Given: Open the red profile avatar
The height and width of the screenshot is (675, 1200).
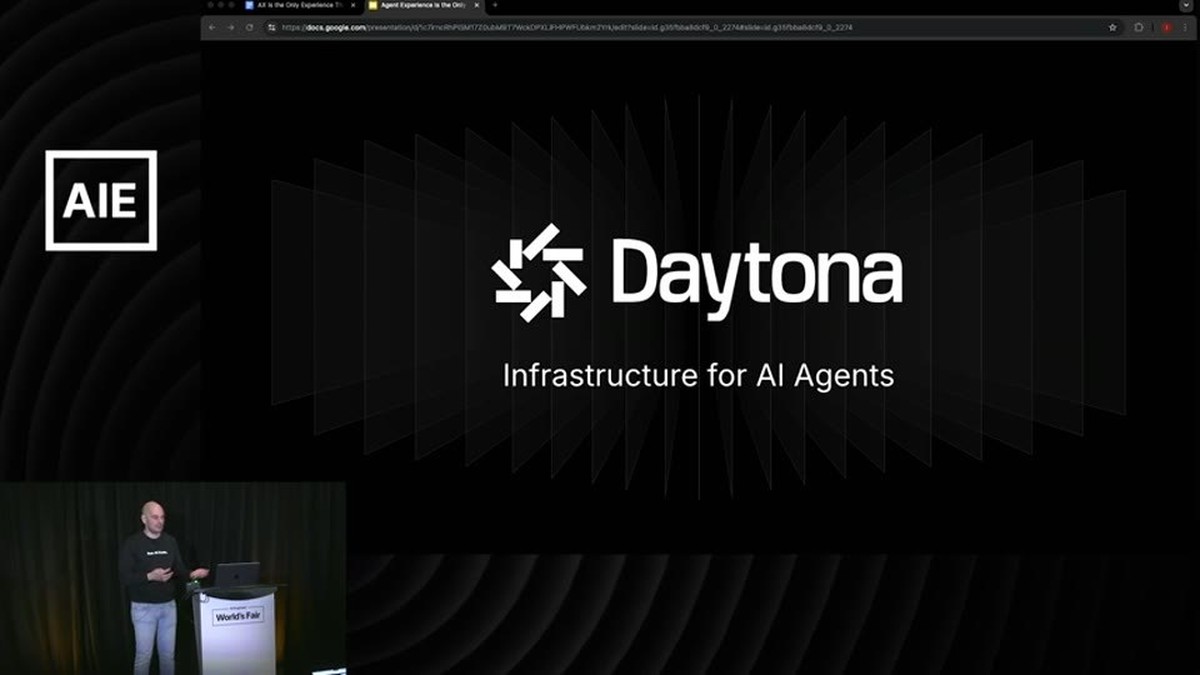Looking at the screenshot, I should (1166, 27).
